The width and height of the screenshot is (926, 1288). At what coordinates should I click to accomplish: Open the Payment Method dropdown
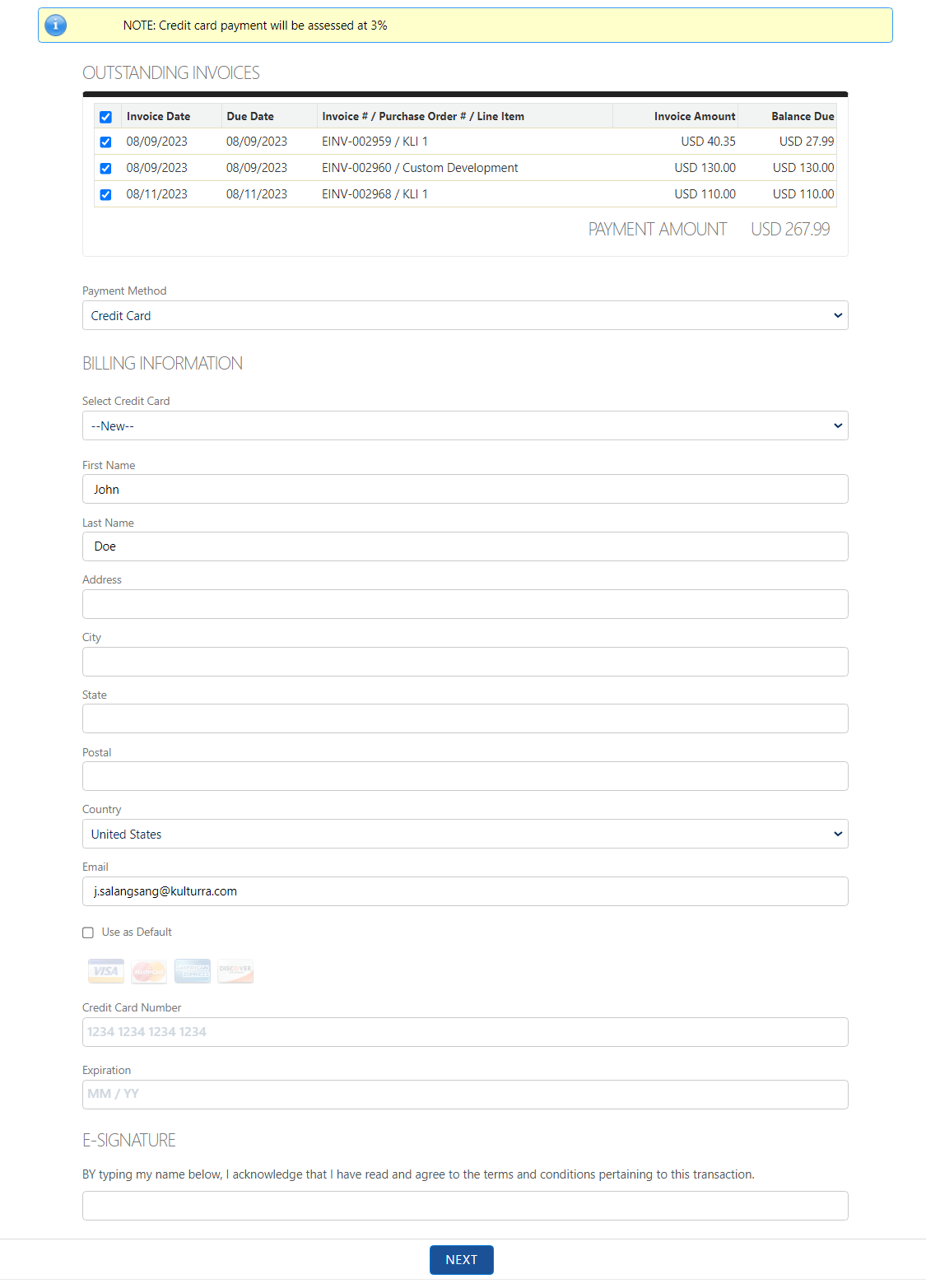465,315
